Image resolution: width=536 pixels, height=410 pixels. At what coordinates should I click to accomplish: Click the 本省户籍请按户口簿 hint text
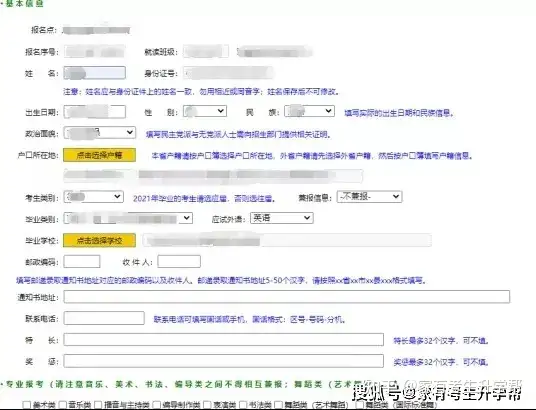312,156
